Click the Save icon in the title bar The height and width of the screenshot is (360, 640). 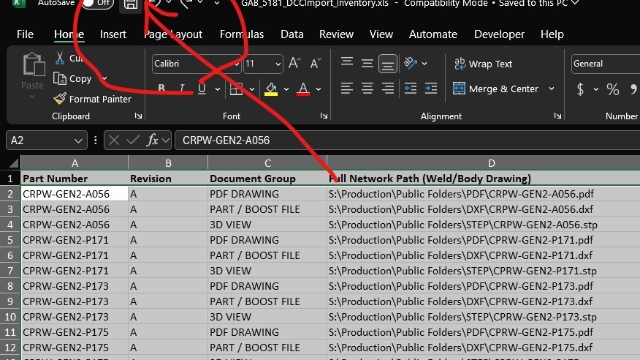pyautogui.click(x=131, y=4)
